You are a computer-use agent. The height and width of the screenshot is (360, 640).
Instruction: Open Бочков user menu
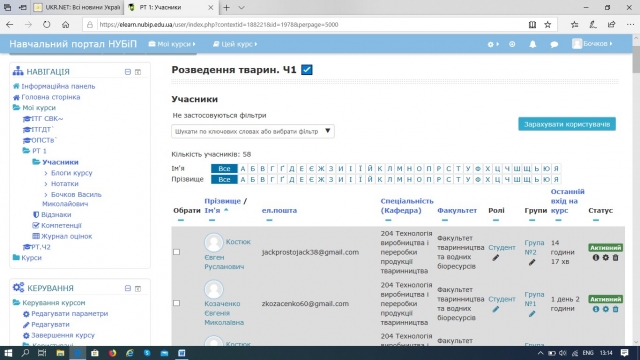pyautogui.click(x=592, y=44)
